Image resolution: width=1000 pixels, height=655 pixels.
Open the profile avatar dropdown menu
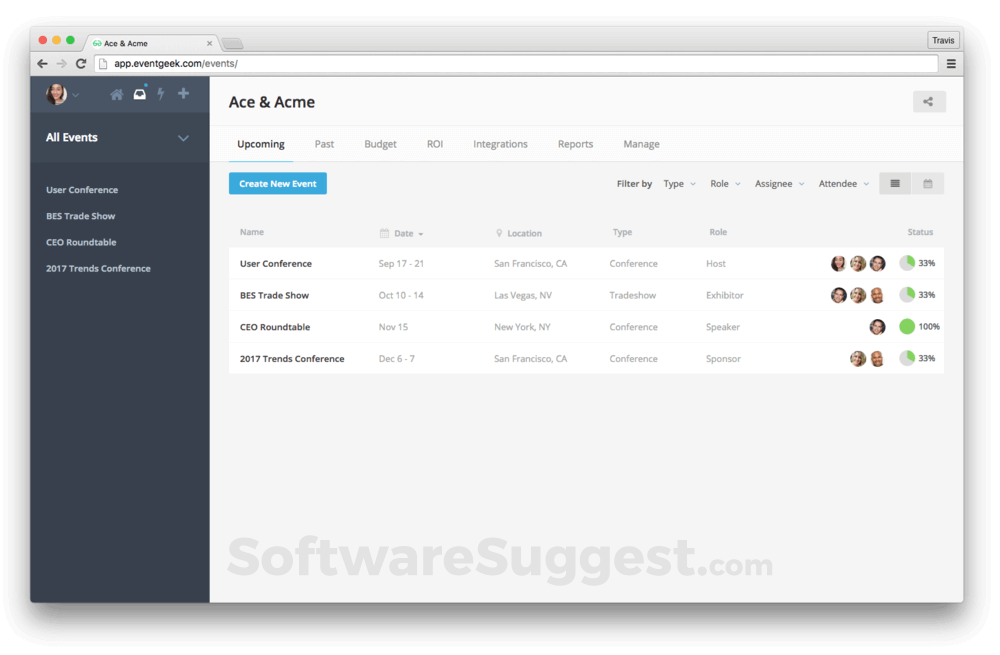57,93
